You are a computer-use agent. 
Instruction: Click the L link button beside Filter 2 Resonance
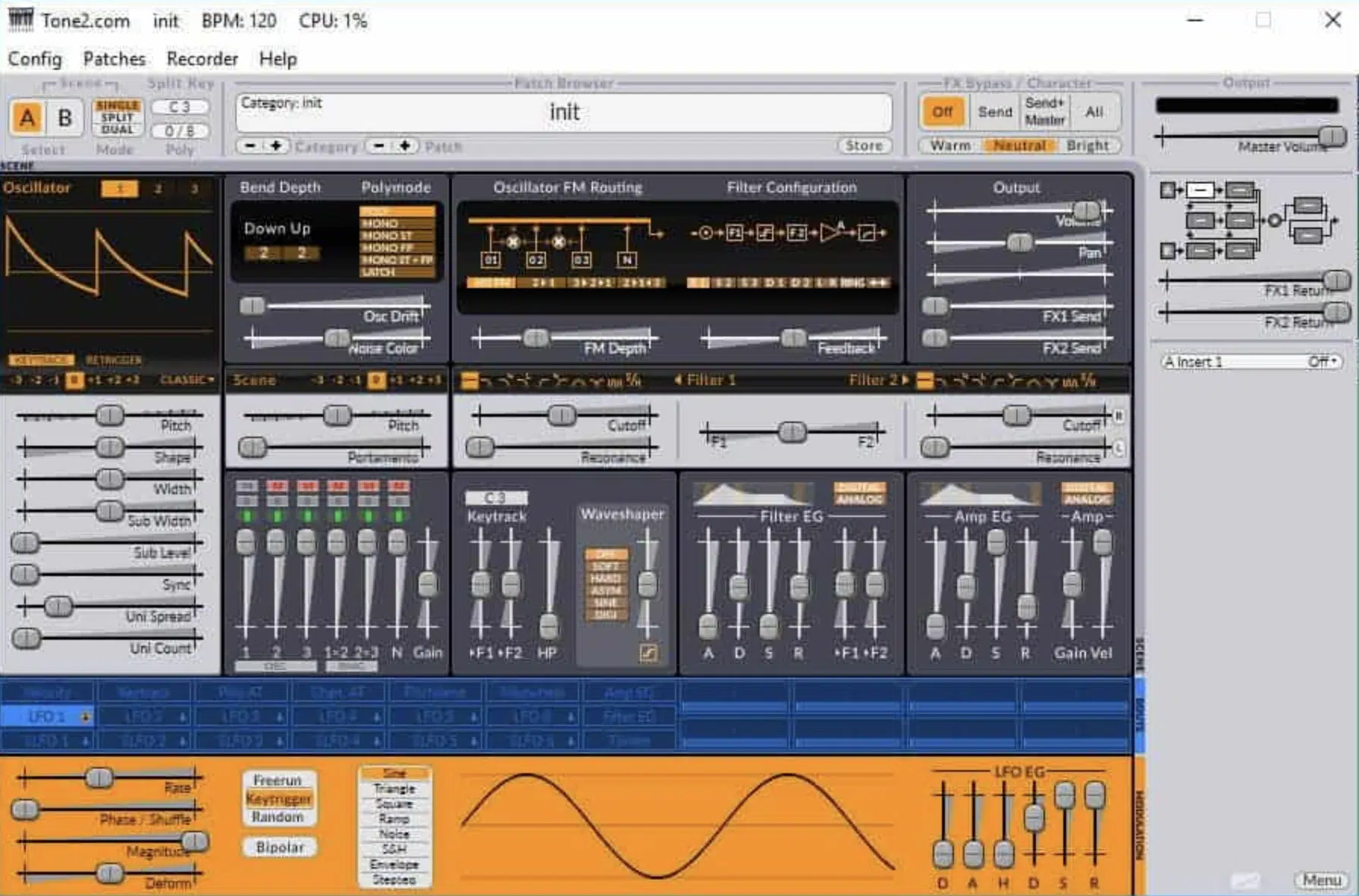coord(1119,449)
